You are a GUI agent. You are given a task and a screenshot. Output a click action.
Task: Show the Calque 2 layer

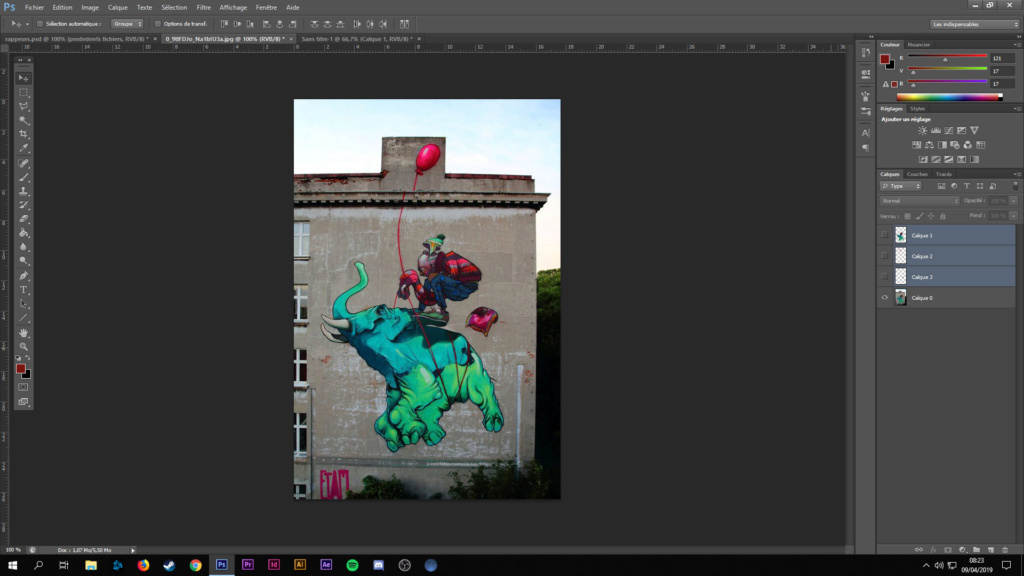pos(885,256)
